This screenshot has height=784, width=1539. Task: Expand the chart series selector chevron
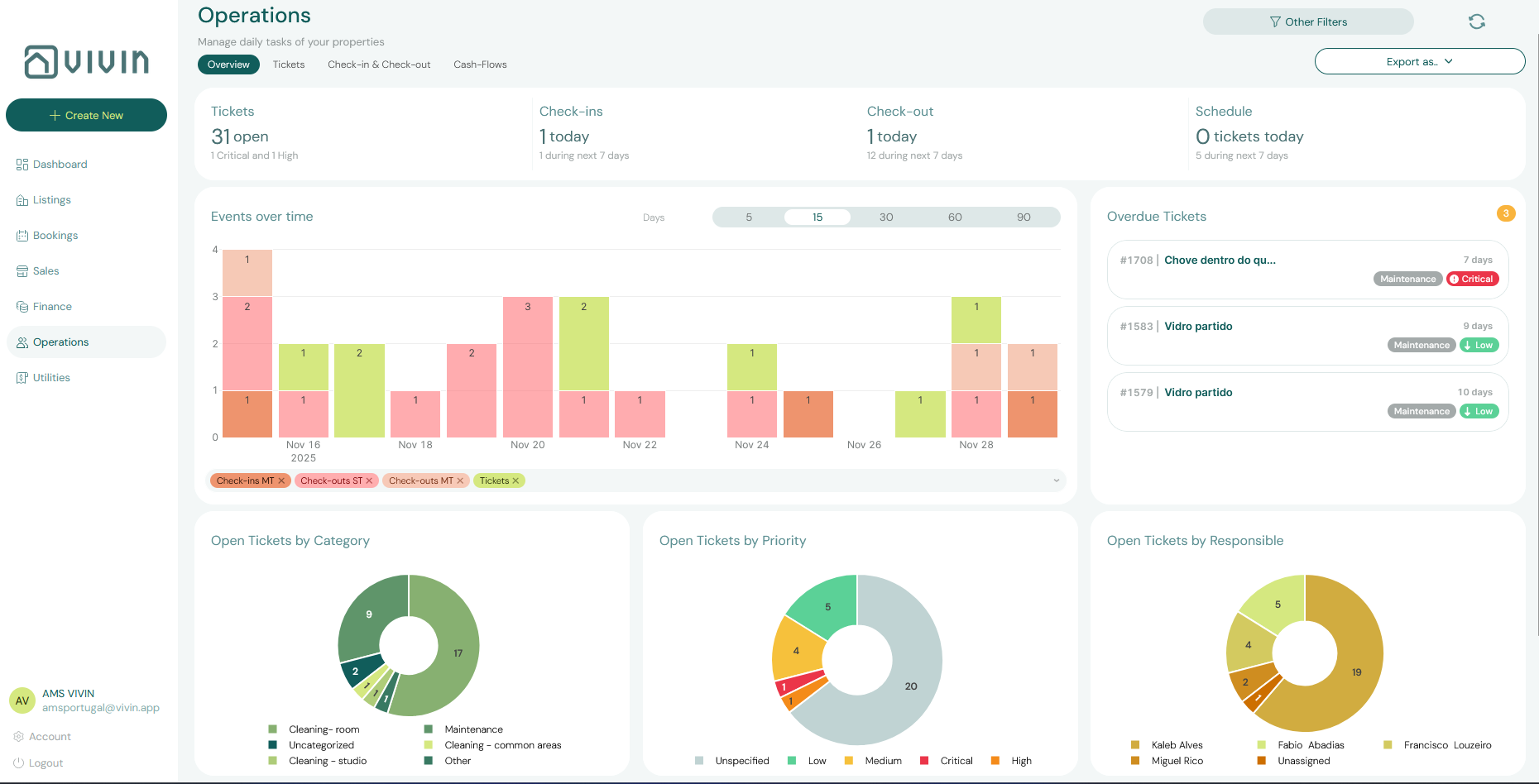[x=1056, y=480]
